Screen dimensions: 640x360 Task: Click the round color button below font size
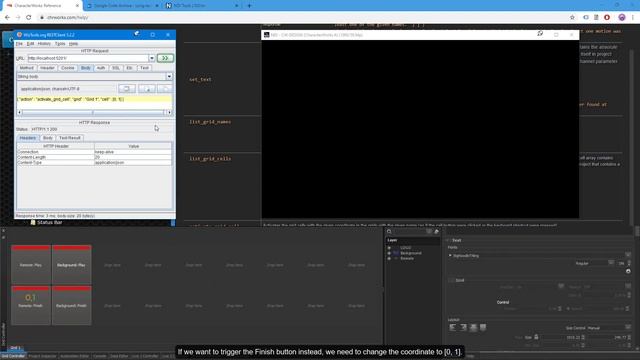point(628,271)
